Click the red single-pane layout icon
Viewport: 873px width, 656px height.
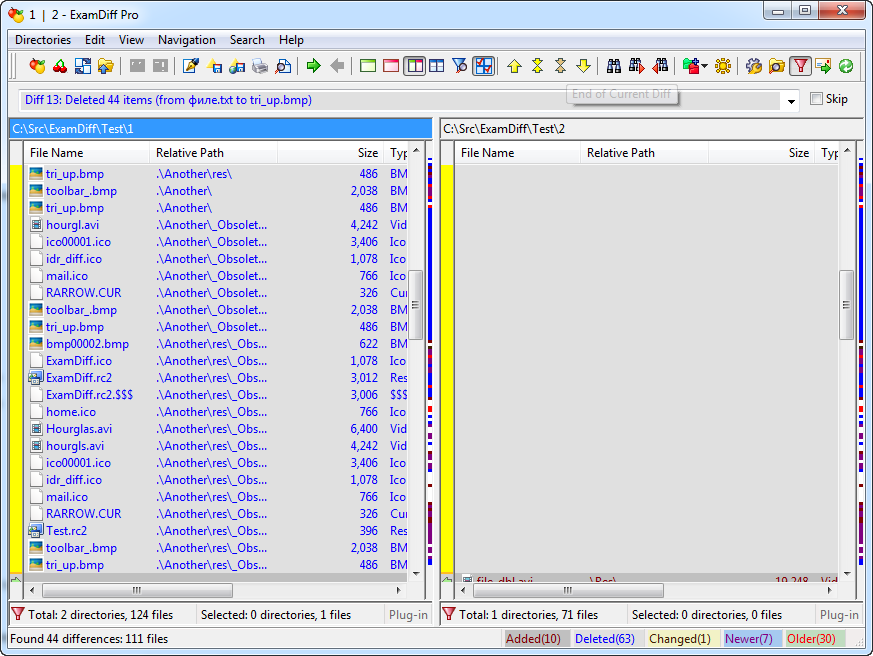[391, 66]
